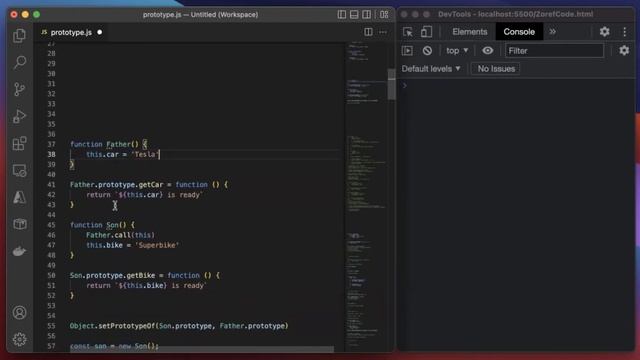This screenshot has width=640, height=360.
Task: Open editor More Actions ellipsis
Action: pos(383,32)
